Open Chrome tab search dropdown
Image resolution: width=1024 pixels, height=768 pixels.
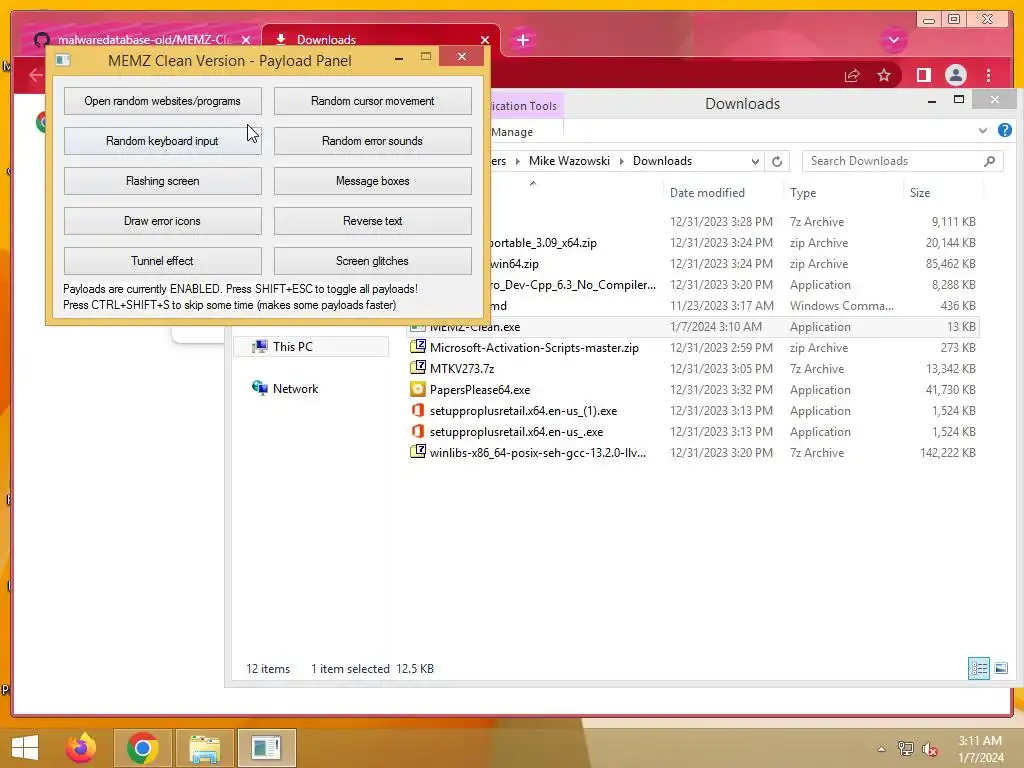point(893,40)
